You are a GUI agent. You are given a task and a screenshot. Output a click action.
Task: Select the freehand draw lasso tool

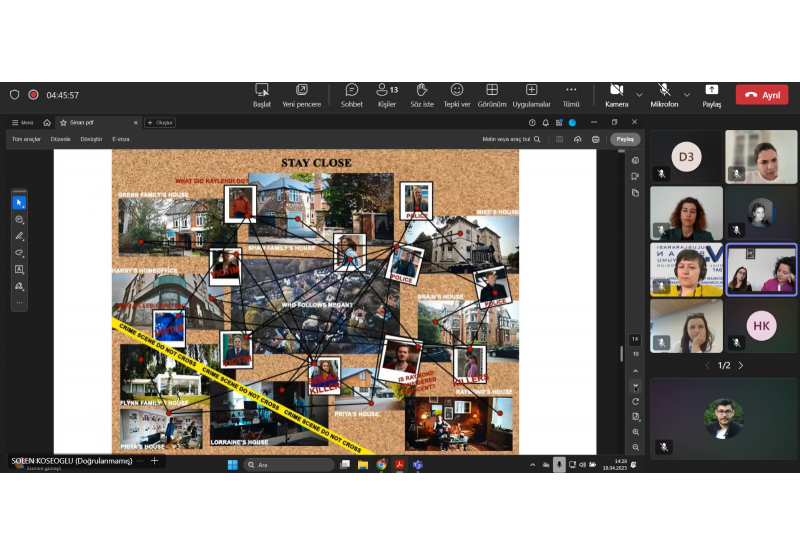click(19, 253)
